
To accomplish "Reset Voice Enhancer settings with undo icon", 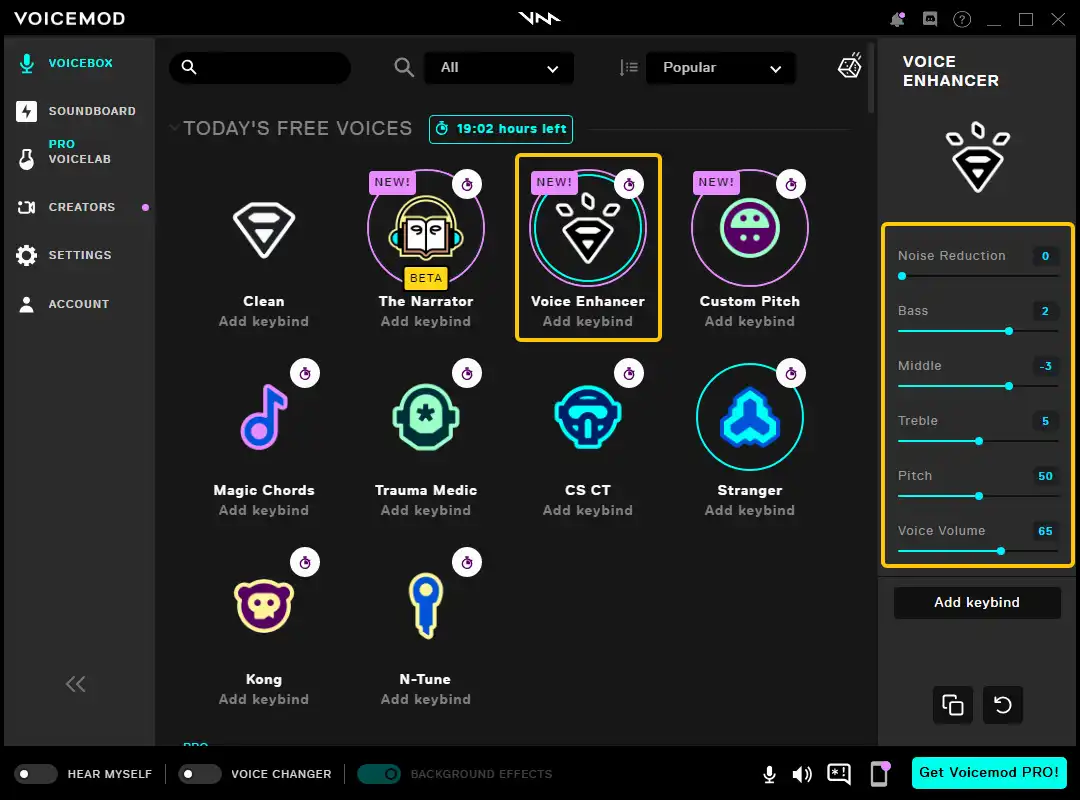I will [x=1003, y=705].
